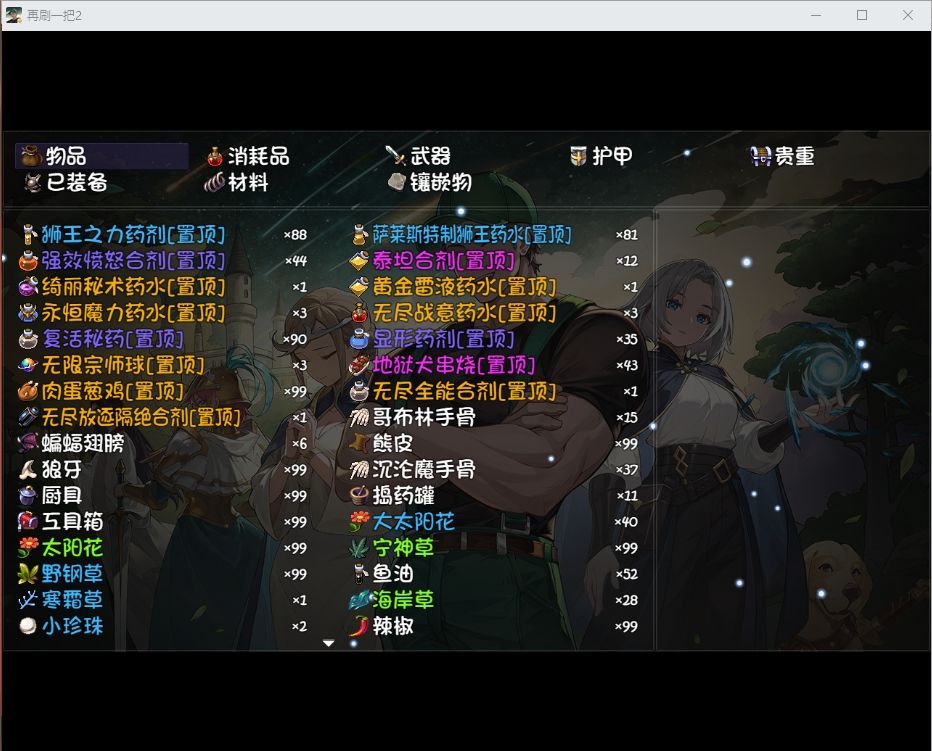This screenshot has width=932, height=751.
Task: Click the 辣椒 chili pepper icon
Action: (359, 626)
